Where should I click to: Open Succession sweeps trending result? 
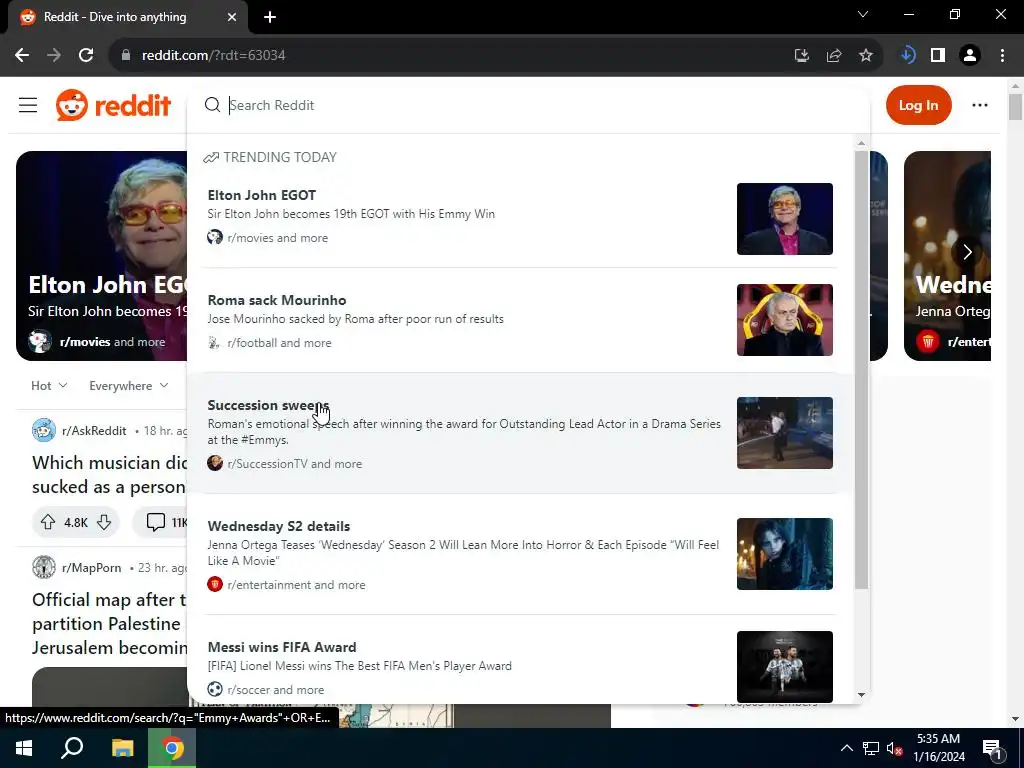pyautogui.click(x=520, y=433)
